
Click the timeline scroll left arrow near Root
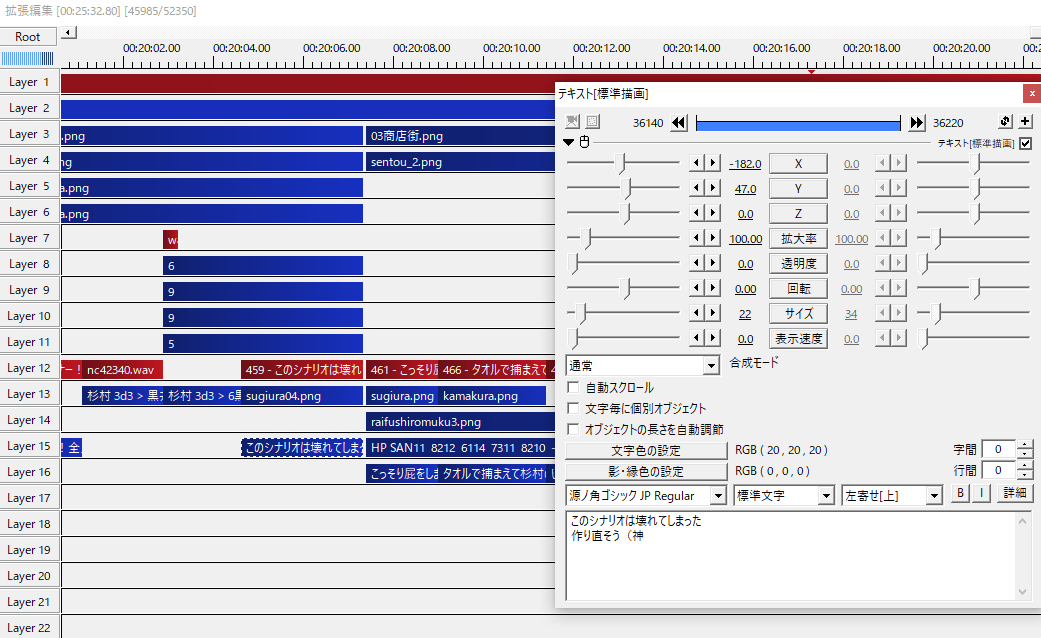pyautogui.click(x=68, y=33)
